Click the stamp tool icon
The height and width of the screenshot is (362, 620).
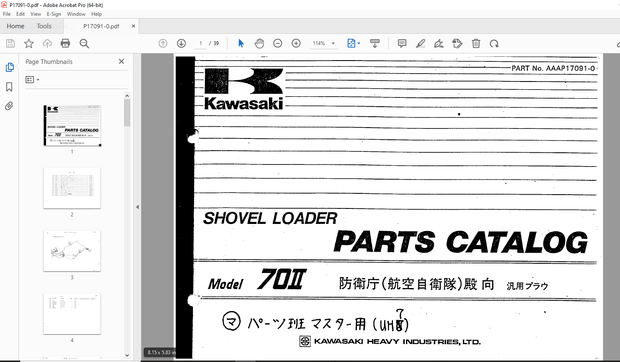[x=457, y=43]
